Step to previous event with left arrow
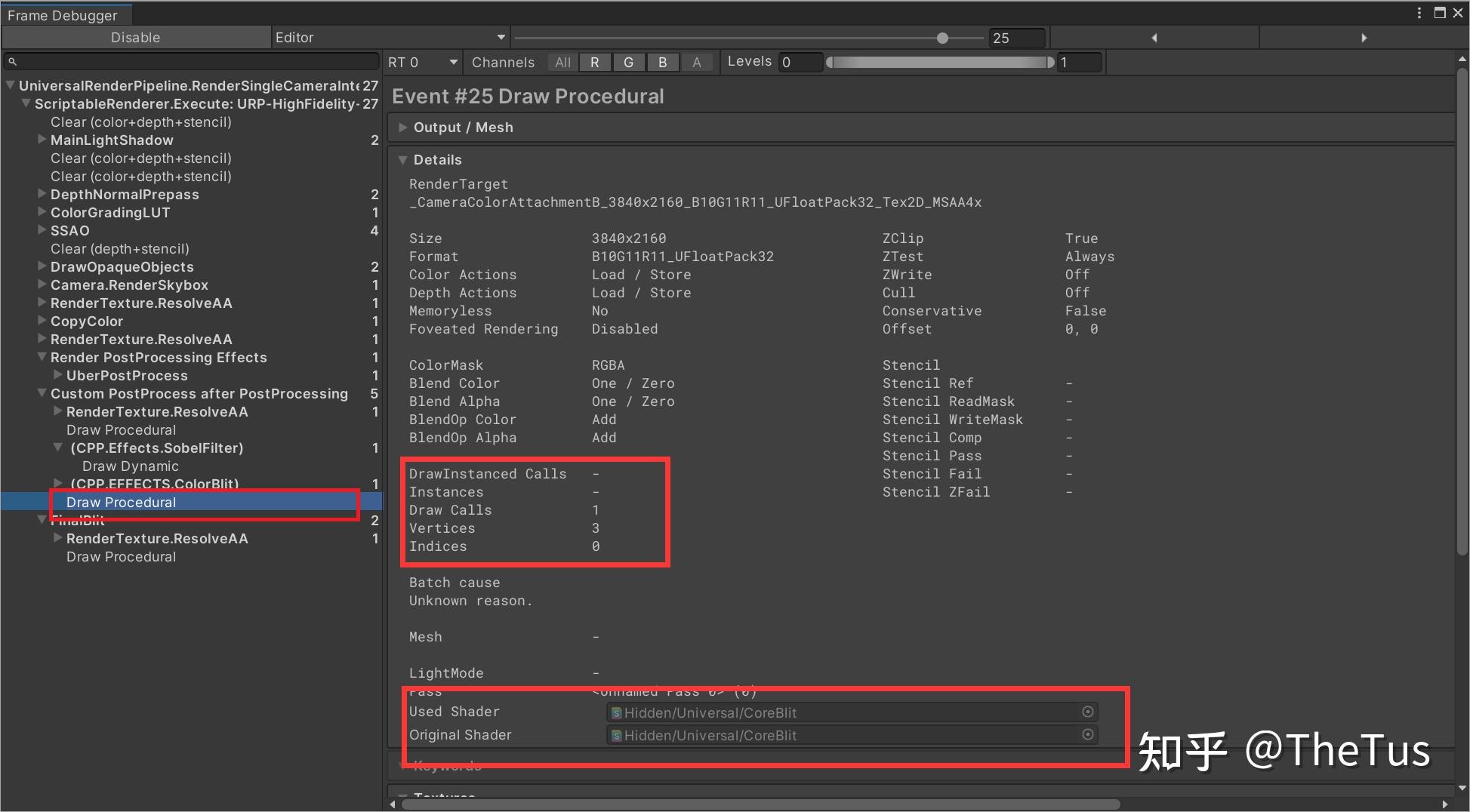This screenshot has width=1470, height=812. (1154, 37)
